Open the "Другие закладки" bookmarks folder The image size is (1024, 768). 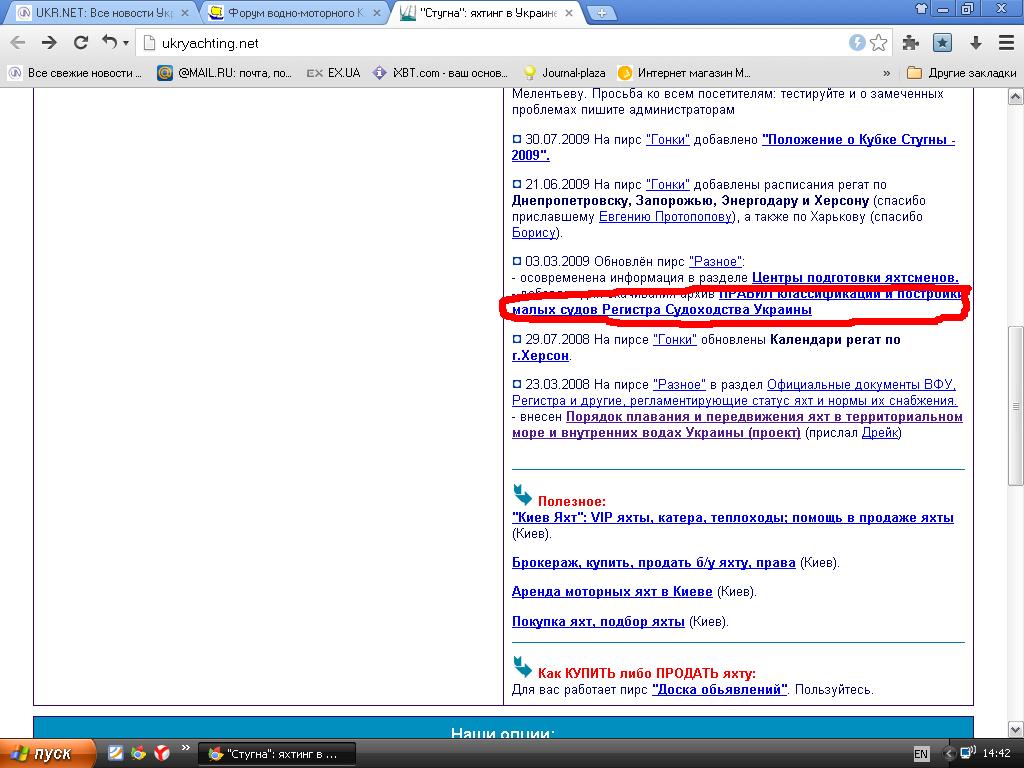pos(961,73)
